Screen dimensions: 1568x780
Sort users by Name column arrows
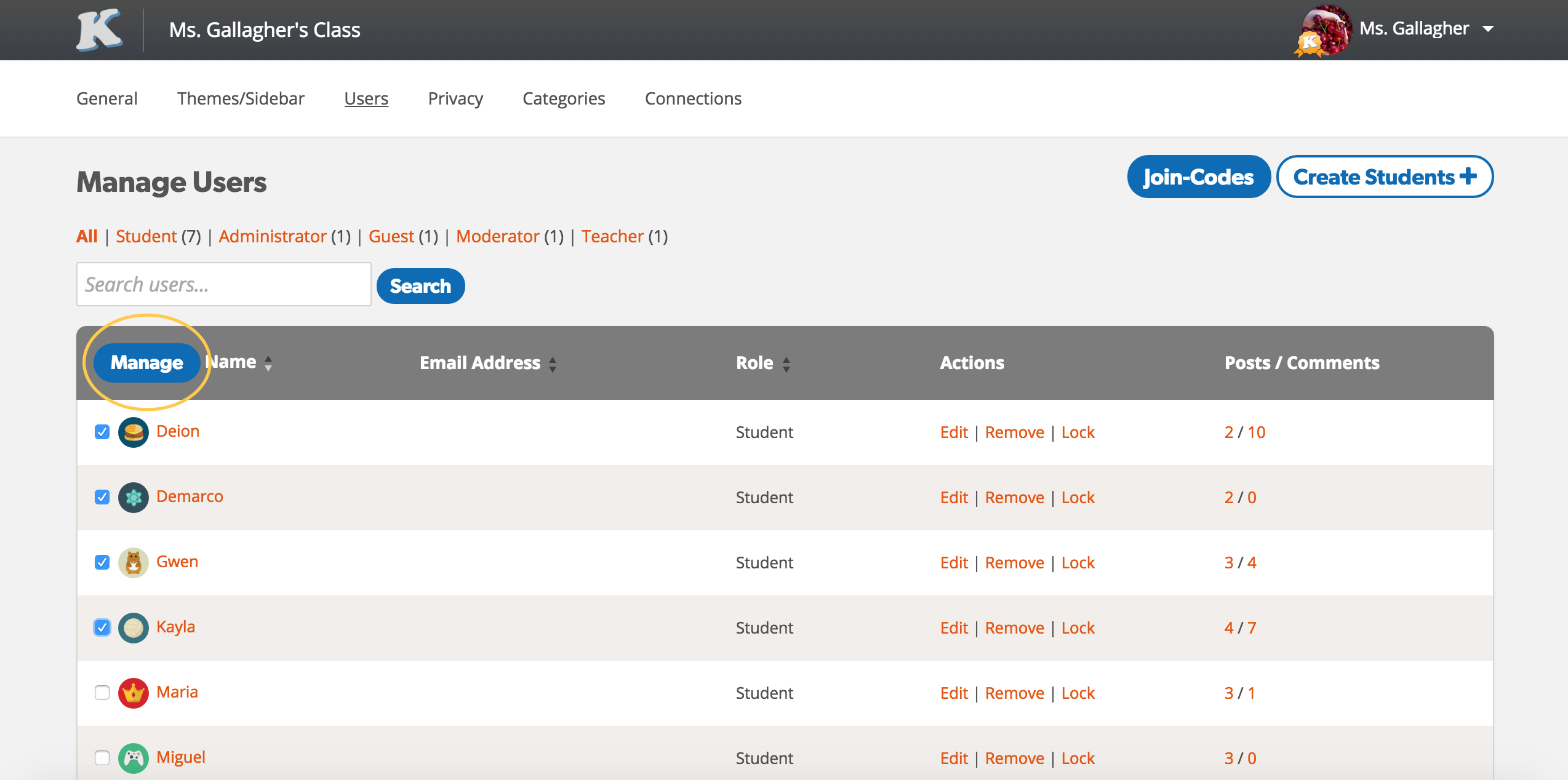click(x=268, y=364)
